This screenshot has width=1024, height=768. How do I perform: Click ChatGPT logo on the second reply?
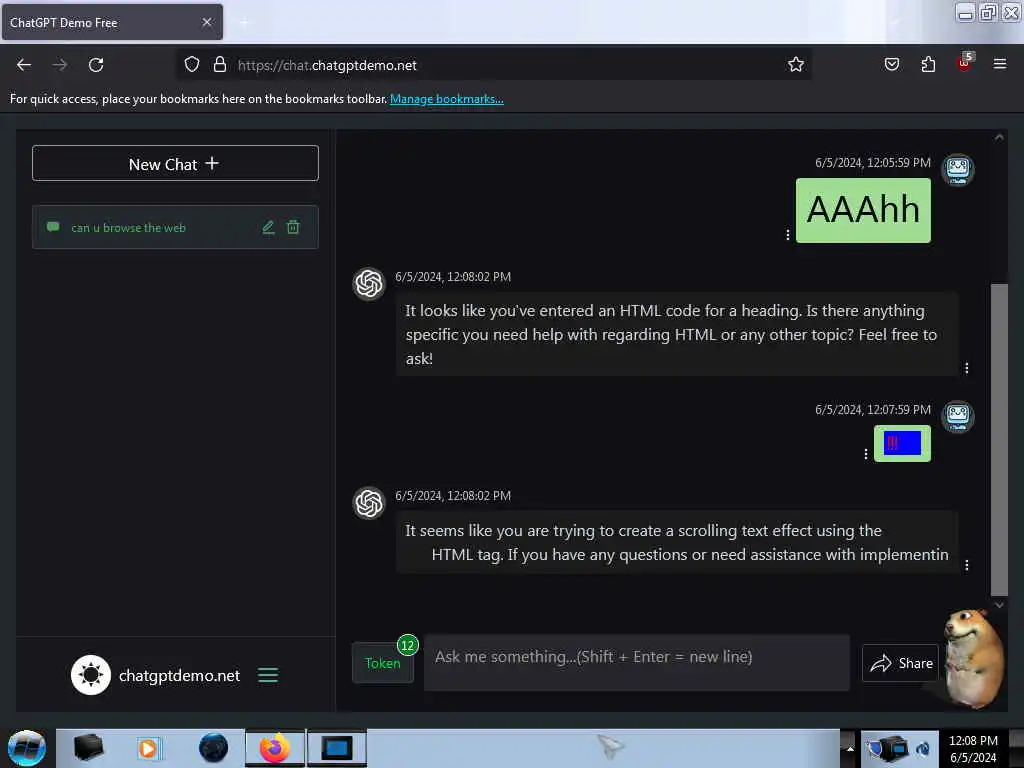tap(369, 503)
